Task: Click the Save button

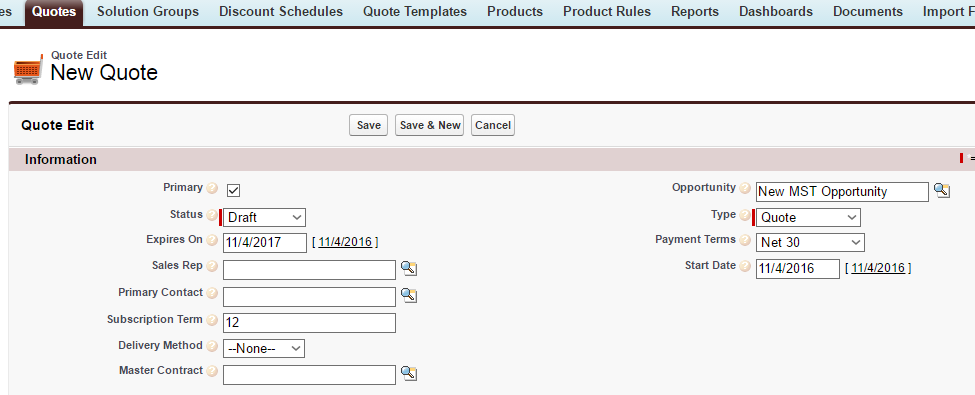Action: pos(369,125)
